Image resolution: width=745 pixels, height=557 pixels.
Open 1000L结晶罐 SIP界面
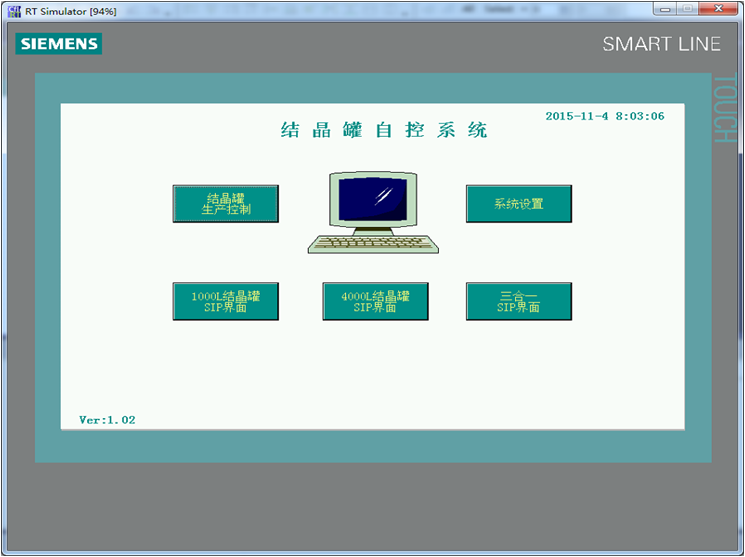(225, 302)
